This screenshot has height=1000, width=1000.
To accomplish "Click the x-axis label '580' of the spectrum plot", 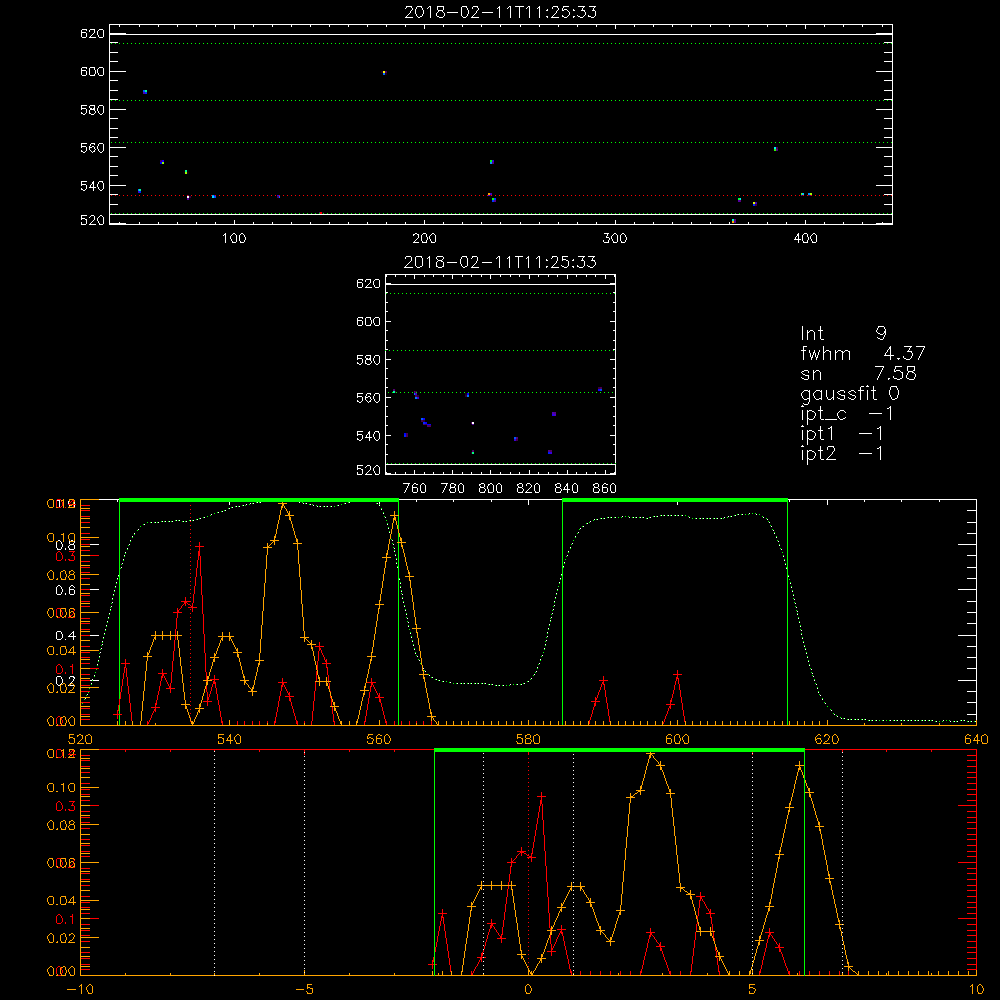I will [528, 740].
